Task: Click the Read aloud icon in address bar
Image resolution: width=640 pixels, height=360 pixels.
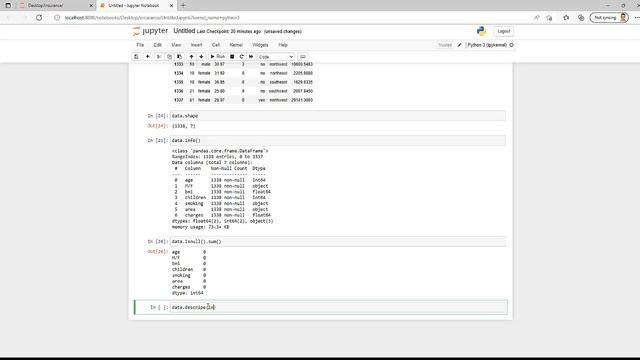Action: click(x=536, y=18)
